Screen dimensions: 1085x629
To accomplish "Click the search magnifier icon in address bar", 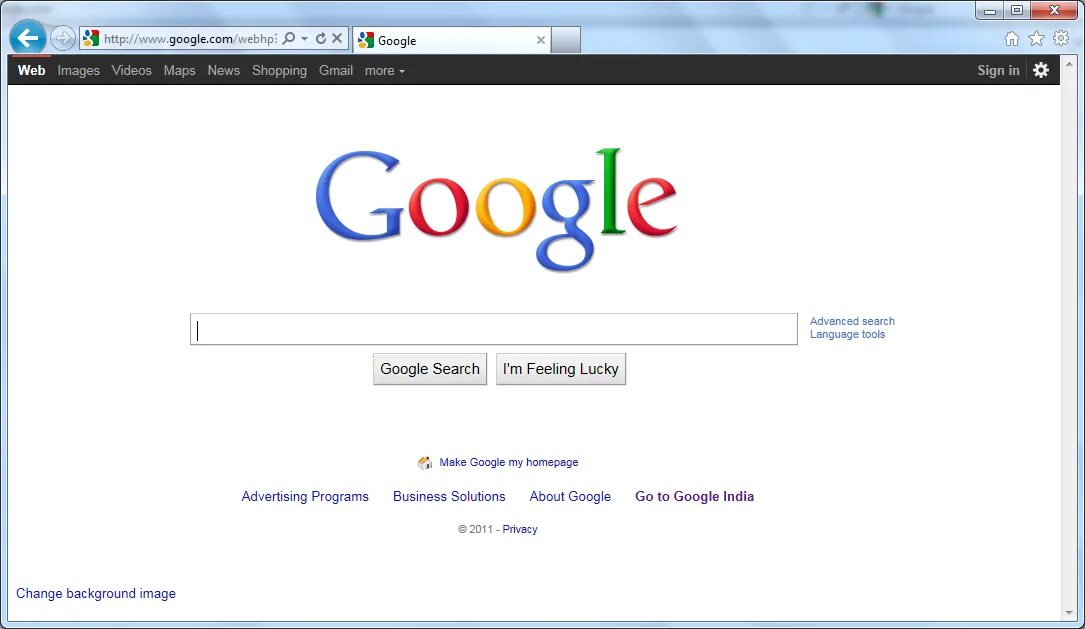I will pos(289,39).
